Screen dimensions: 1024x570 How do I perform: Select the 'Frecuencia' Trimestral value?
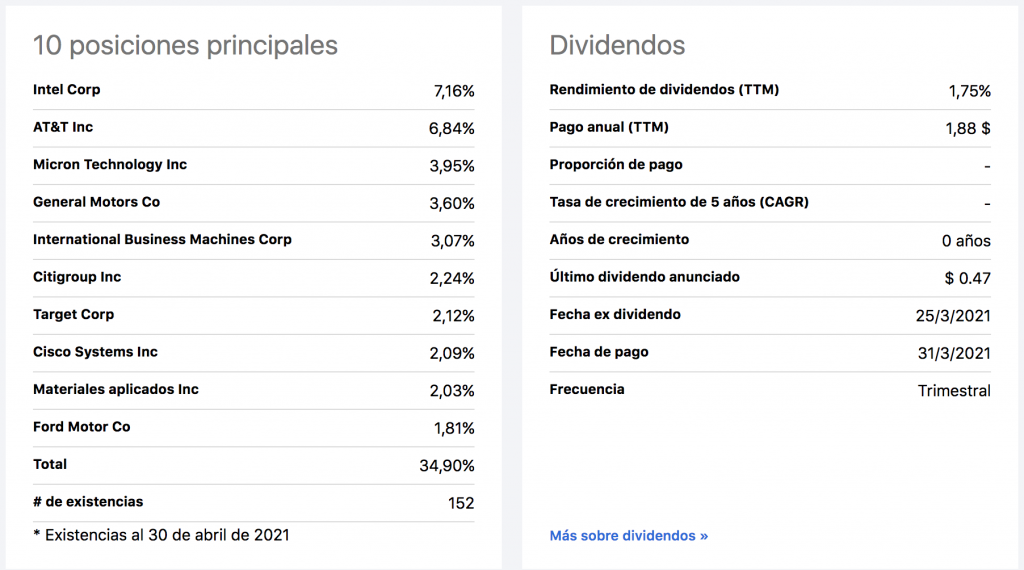coord(954,391)
